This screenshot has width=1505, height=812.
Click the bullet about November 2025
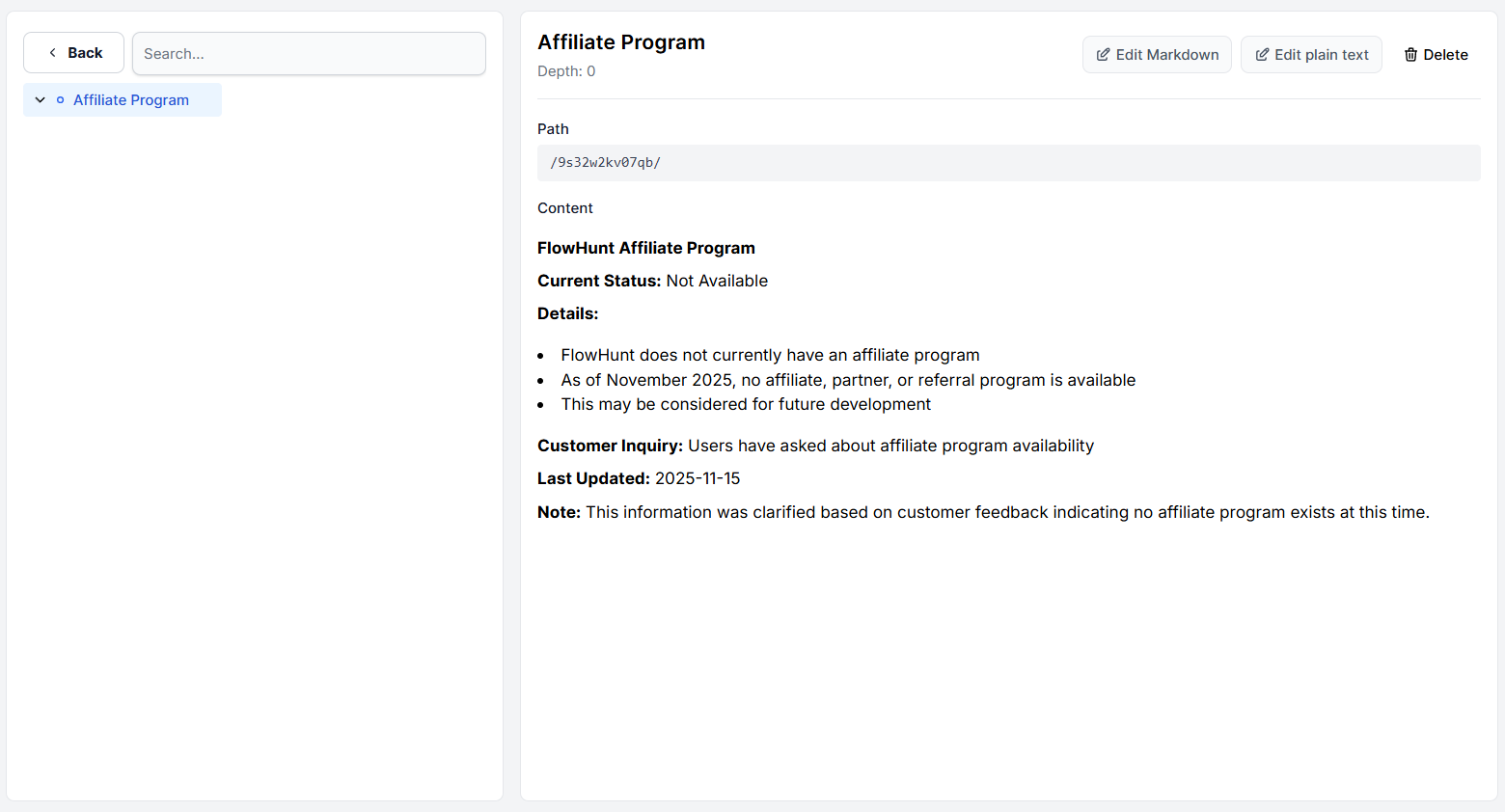click(848, 380)
